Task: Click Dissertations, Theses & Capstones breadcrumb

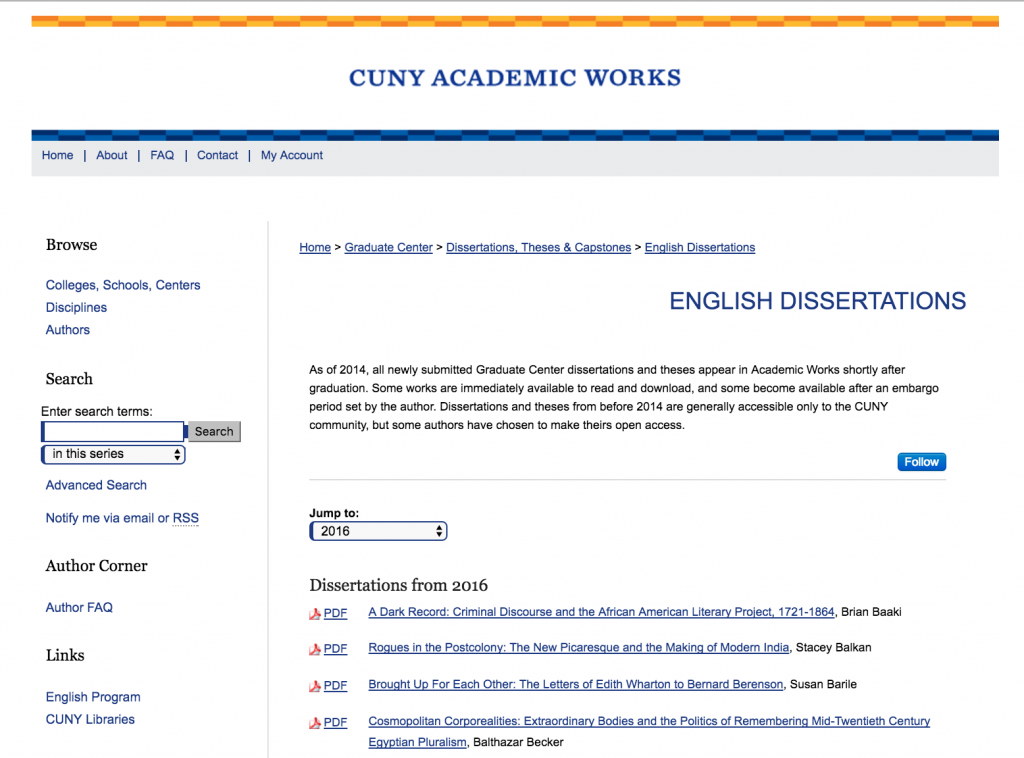Action: point(539,247)
